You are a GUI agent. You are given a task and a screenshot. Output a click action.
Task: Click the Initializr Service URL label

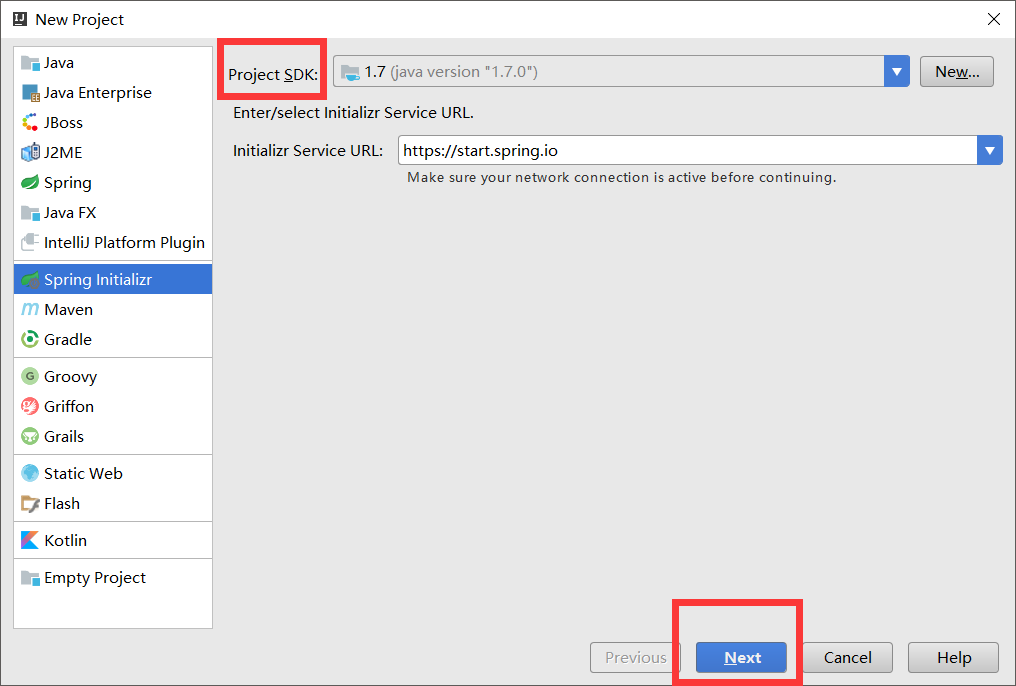(308, 150)
